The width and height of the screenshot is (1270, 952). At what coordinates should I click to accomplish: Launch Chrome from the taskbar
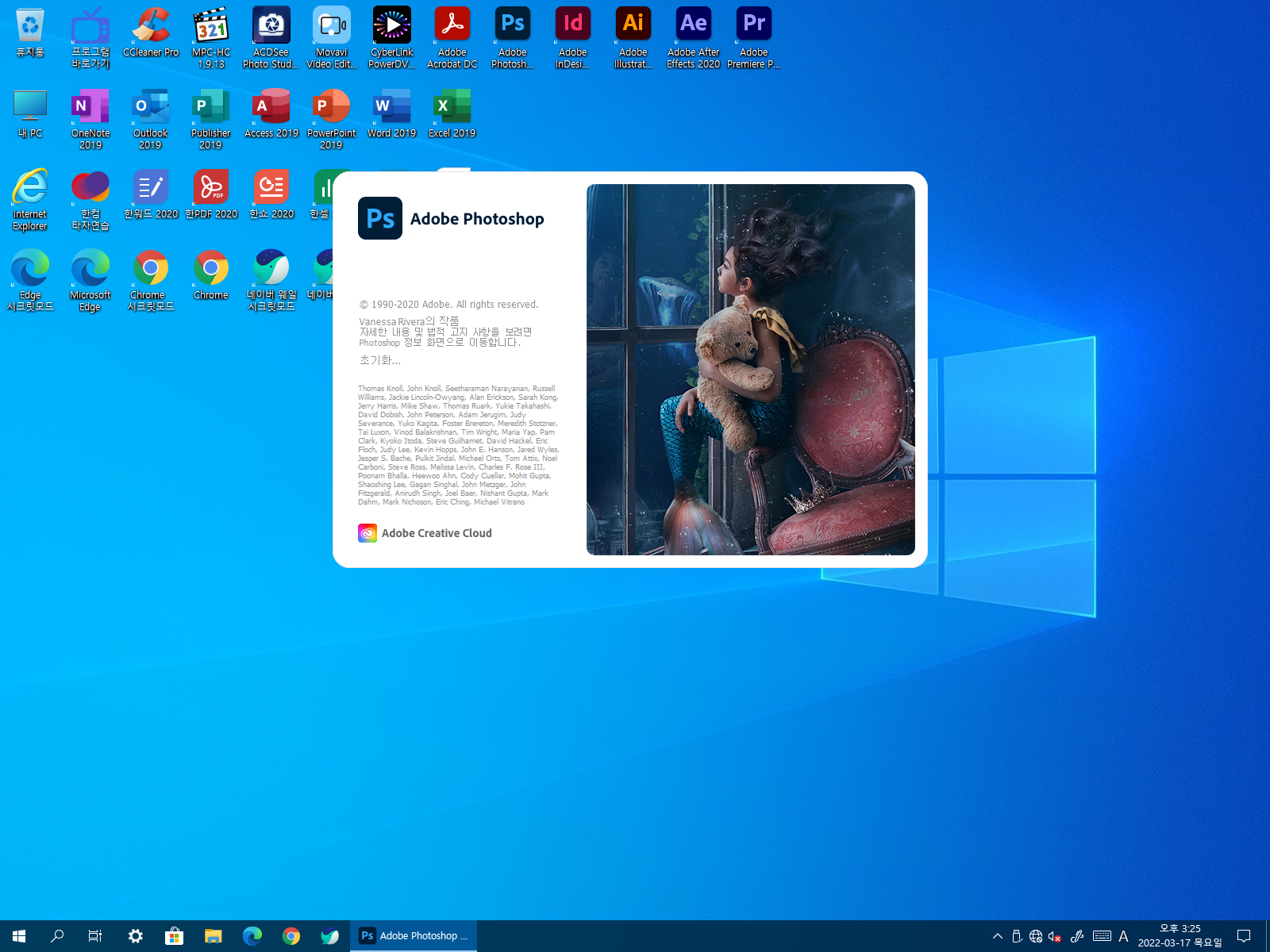click(x=291, y=936)
